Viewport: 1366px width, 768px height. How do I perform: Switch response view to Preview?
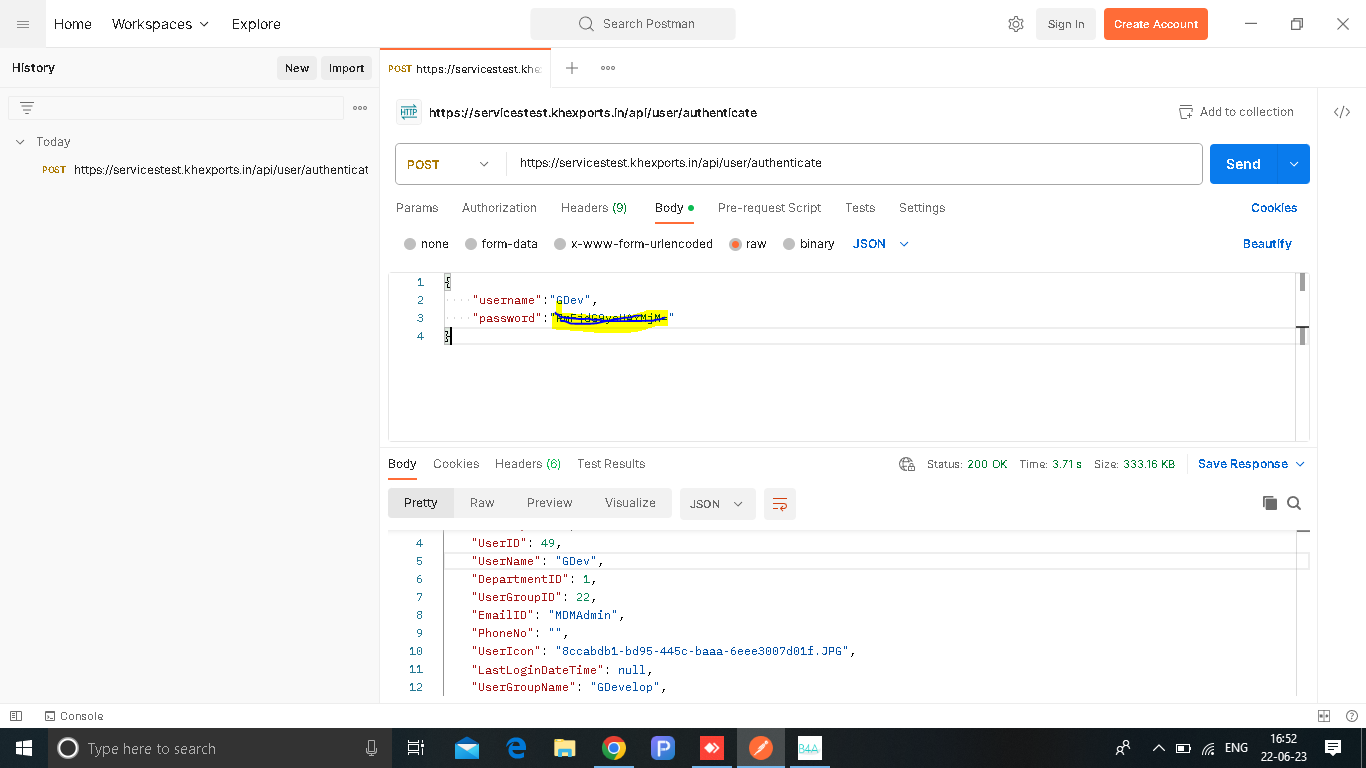(x=550, y=503)
